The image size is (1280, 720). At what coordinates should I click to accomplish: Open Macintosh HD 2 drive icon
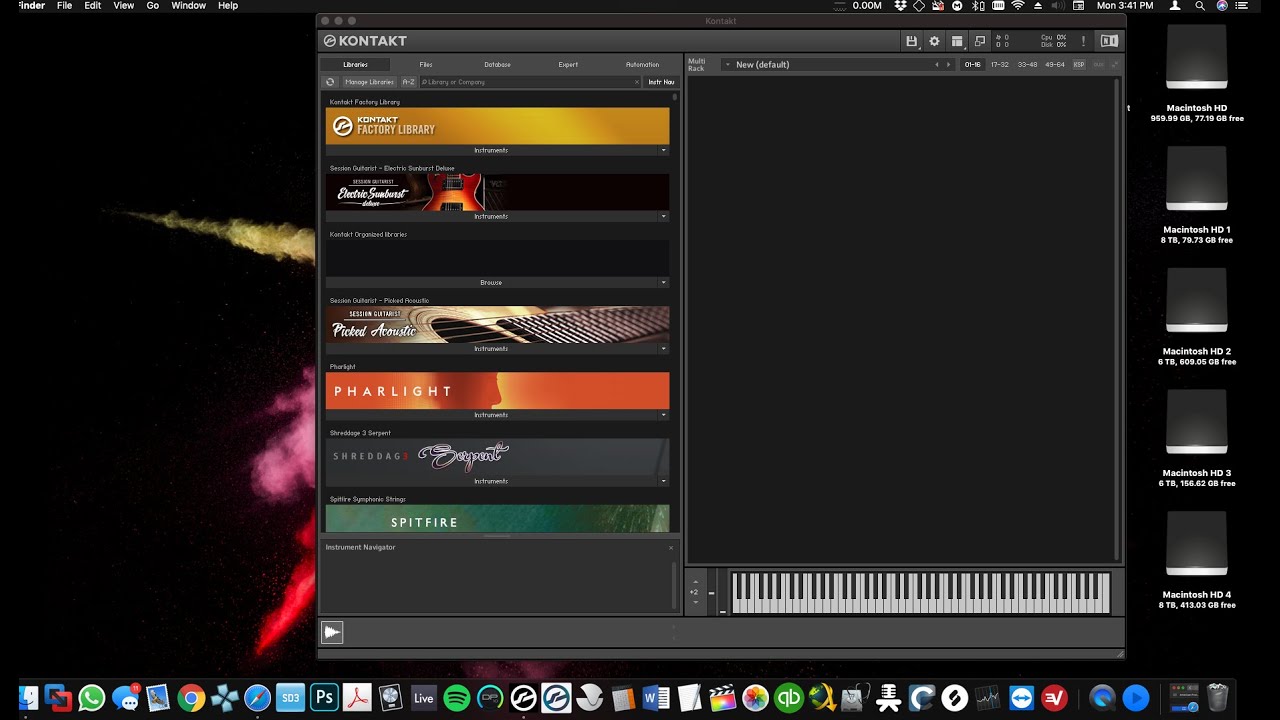coord(1197,301)
